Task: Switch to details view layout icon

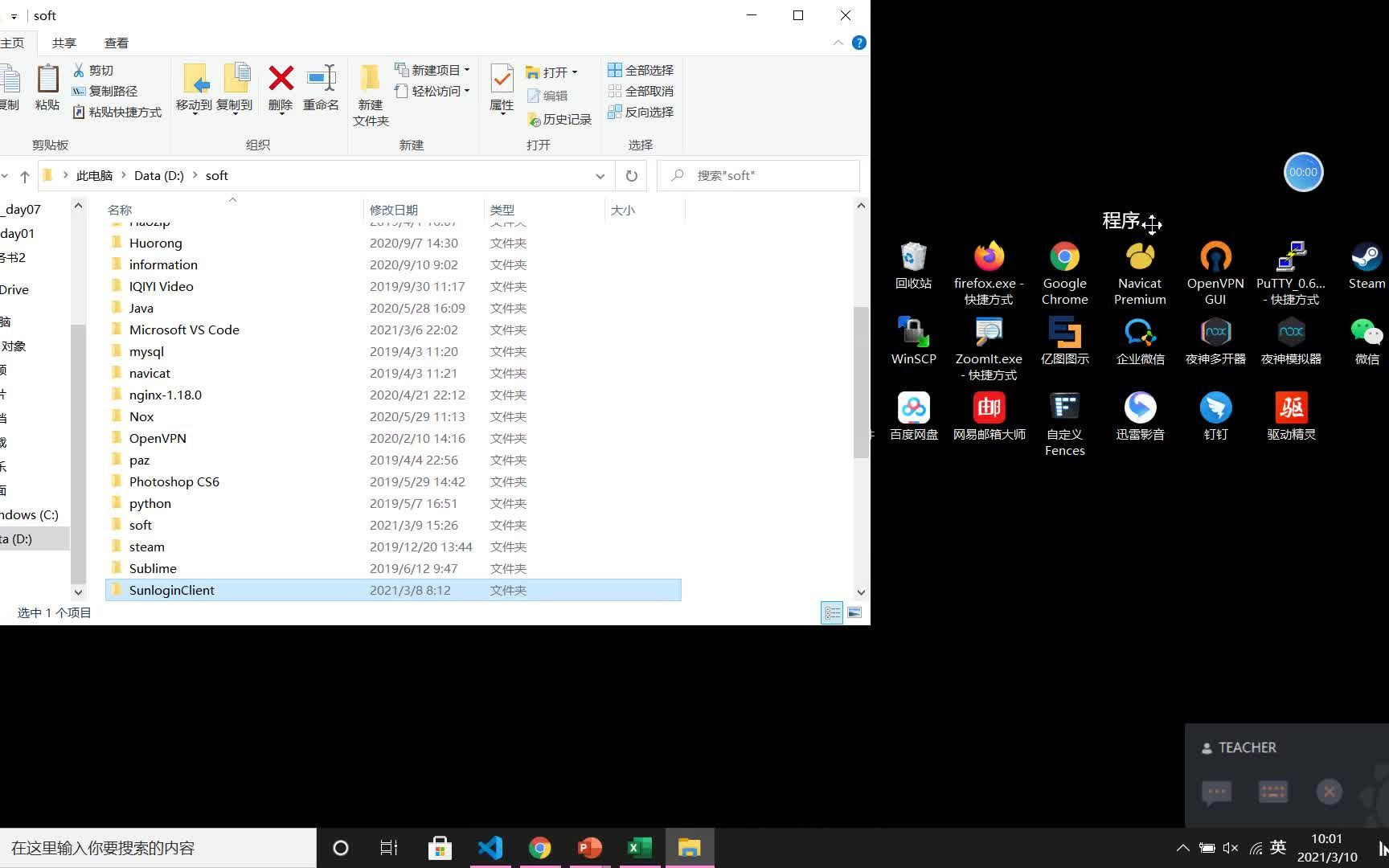Action: coord(832,612)
